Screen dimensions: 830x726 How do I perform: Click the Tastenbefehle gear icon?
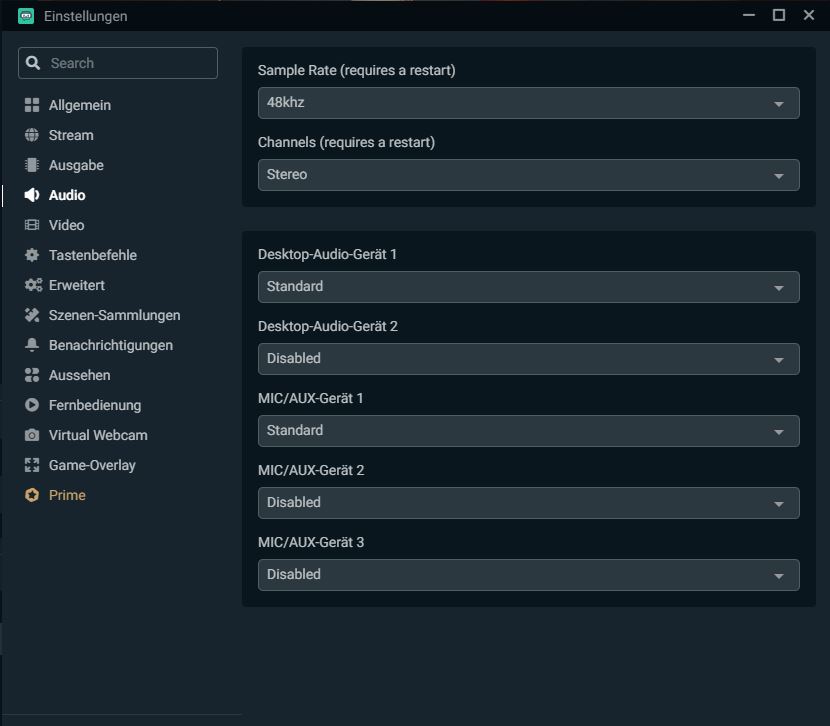[32, 255]
